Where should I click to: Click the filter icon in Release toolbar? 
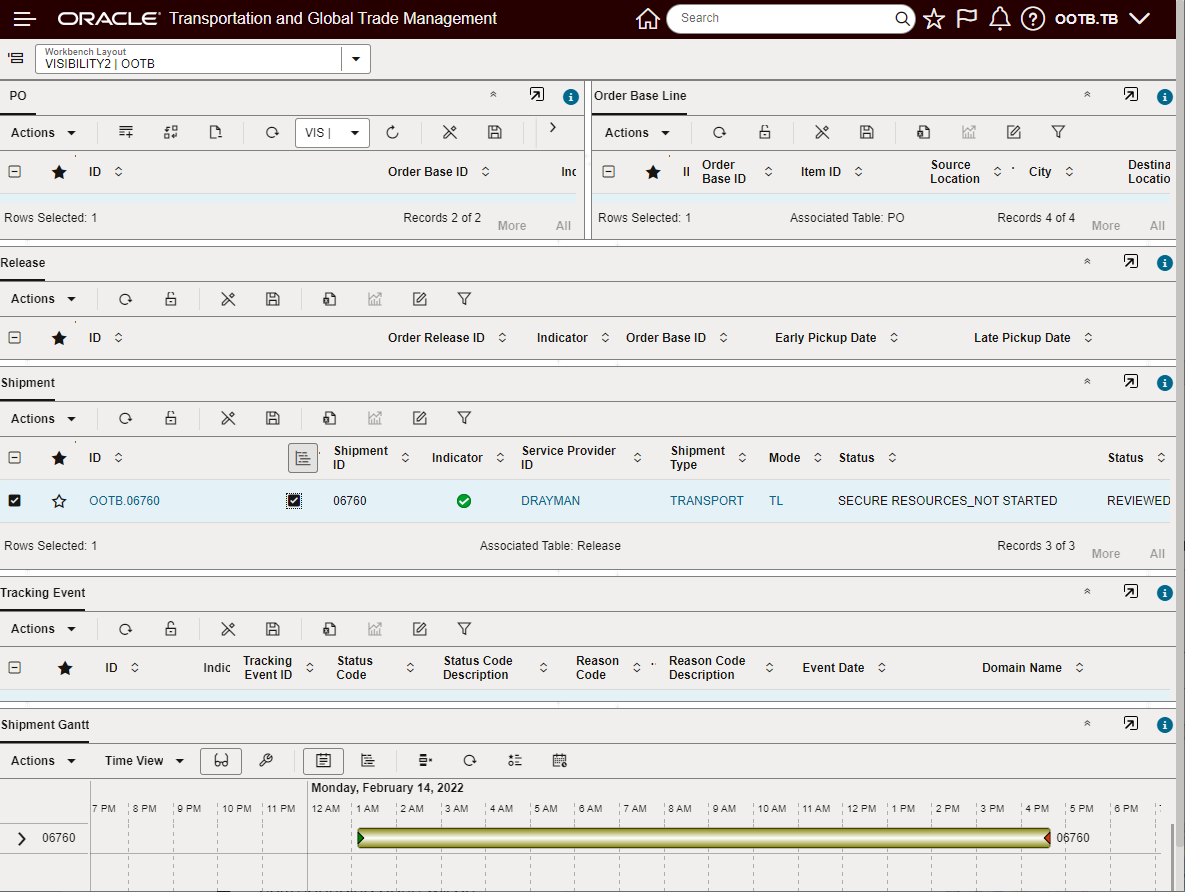tap(464, 299)
